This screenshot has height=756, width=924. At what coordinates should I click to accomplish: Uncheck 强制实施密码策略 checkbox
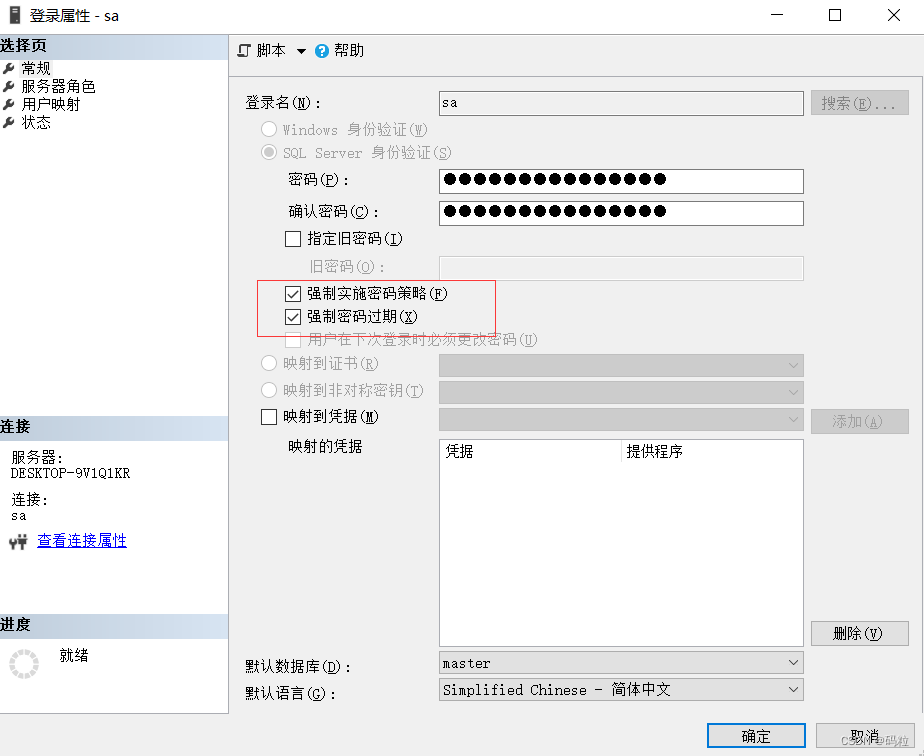(x=293, y=293)
